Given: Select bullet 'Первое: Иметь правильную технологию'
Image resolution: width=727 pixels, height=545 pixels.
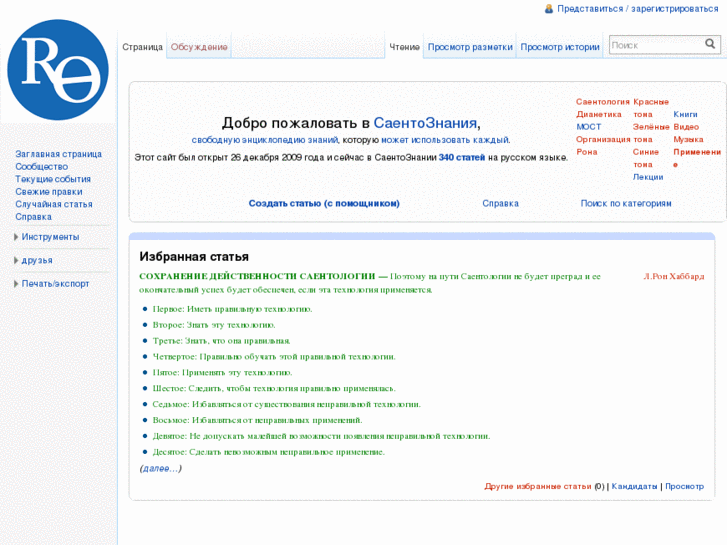Looking at the screenshot, I should pos(232,309).
